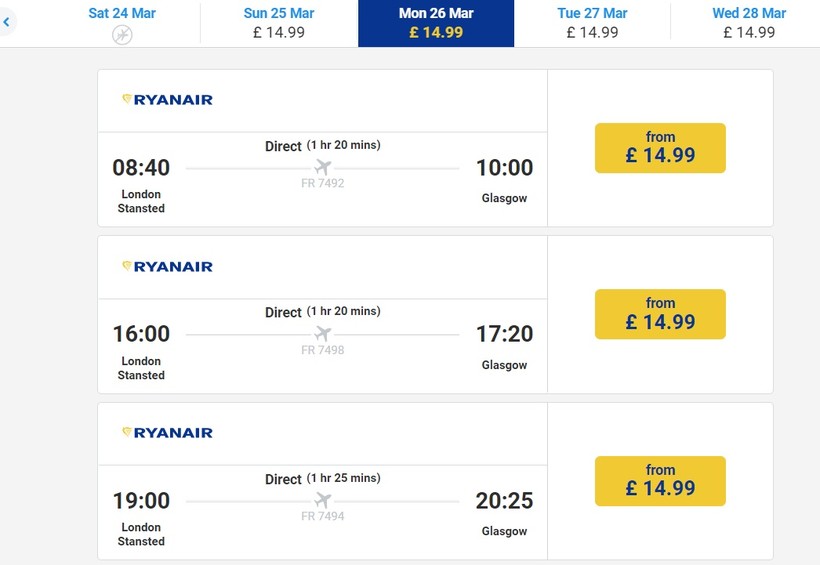Select the £14.99 fare for the 08:40 flight

tap(660, 148)
